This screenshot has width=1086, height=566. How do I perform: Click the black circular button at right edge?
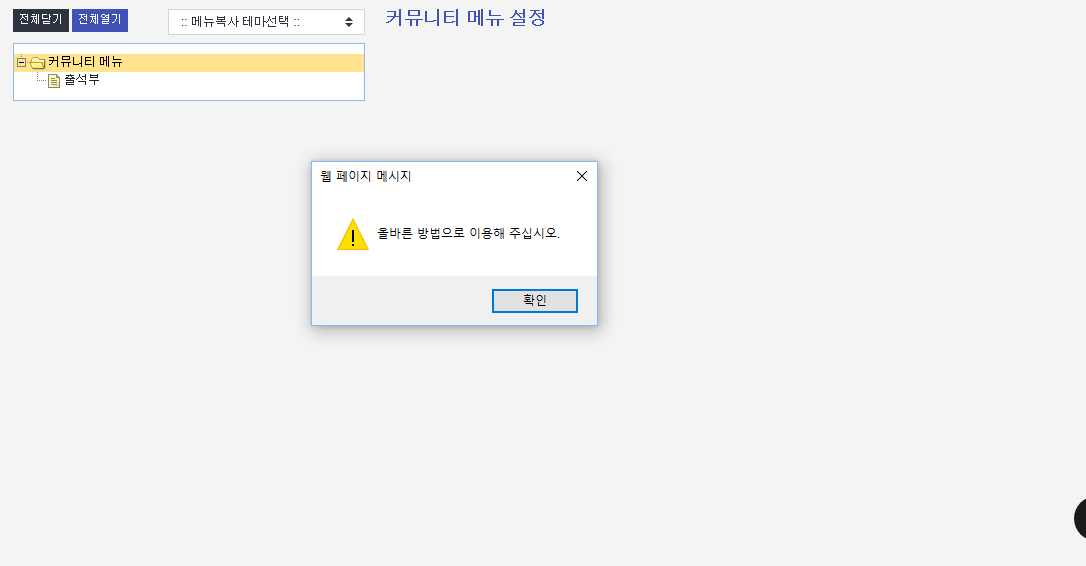pyautogui.click(x=1080, y=518)
